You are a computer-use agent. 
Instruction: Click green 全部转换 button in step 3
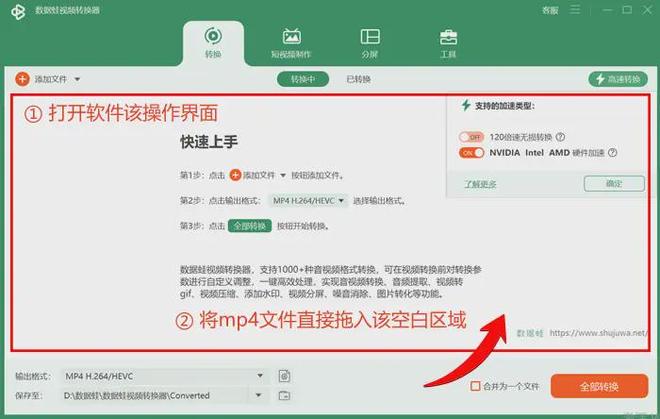pos(250,226)
